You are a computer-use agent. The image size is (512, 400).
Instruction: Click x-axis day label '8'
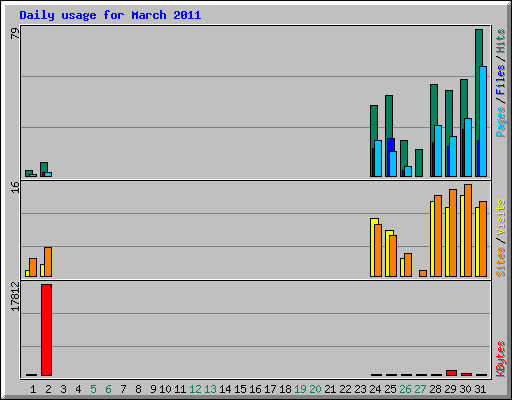(138, 389)
